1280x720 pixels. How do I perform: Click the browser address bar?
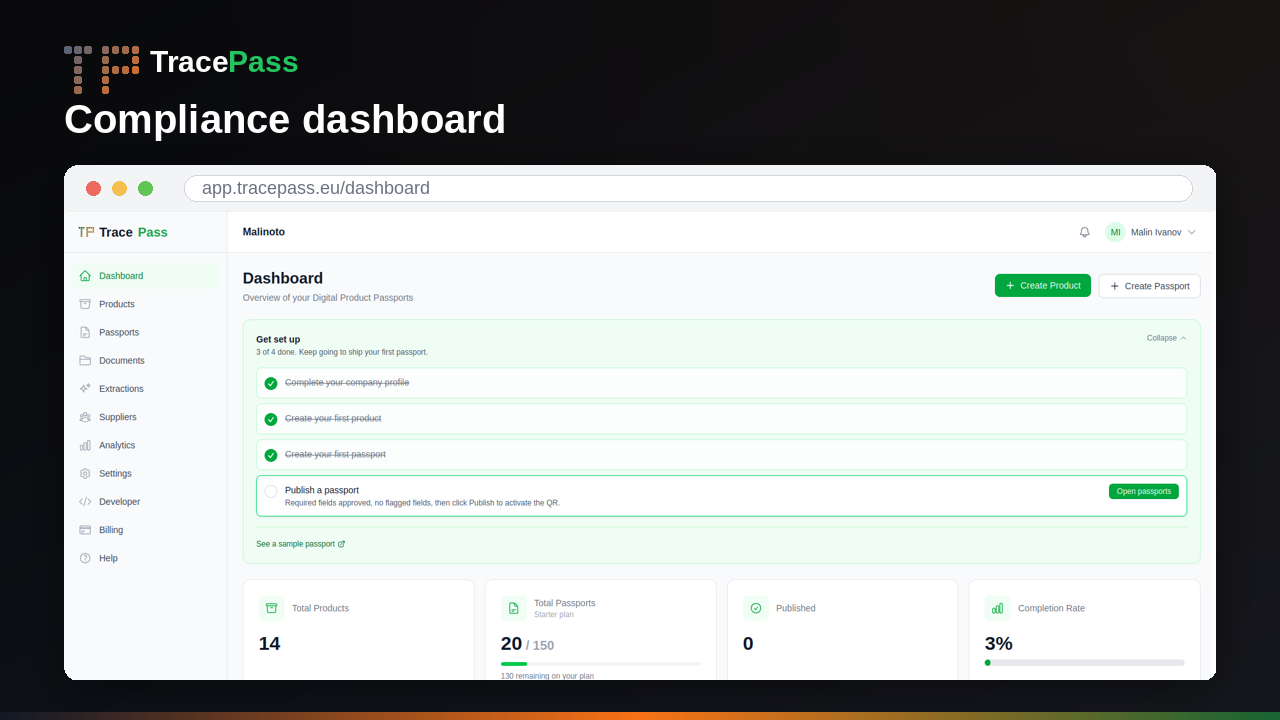pos(688,188)
